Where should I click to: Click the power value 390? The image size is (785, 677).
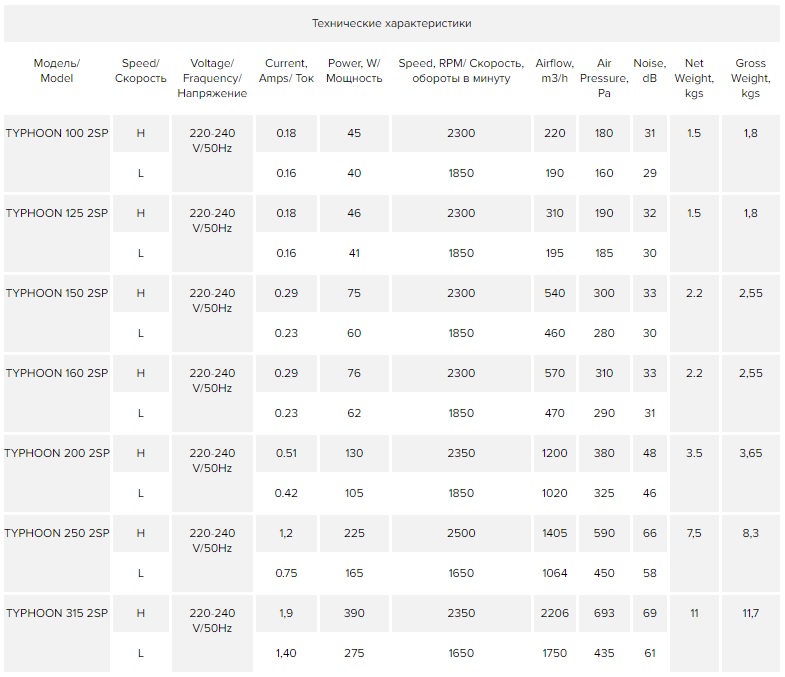[x=354, y=613]
